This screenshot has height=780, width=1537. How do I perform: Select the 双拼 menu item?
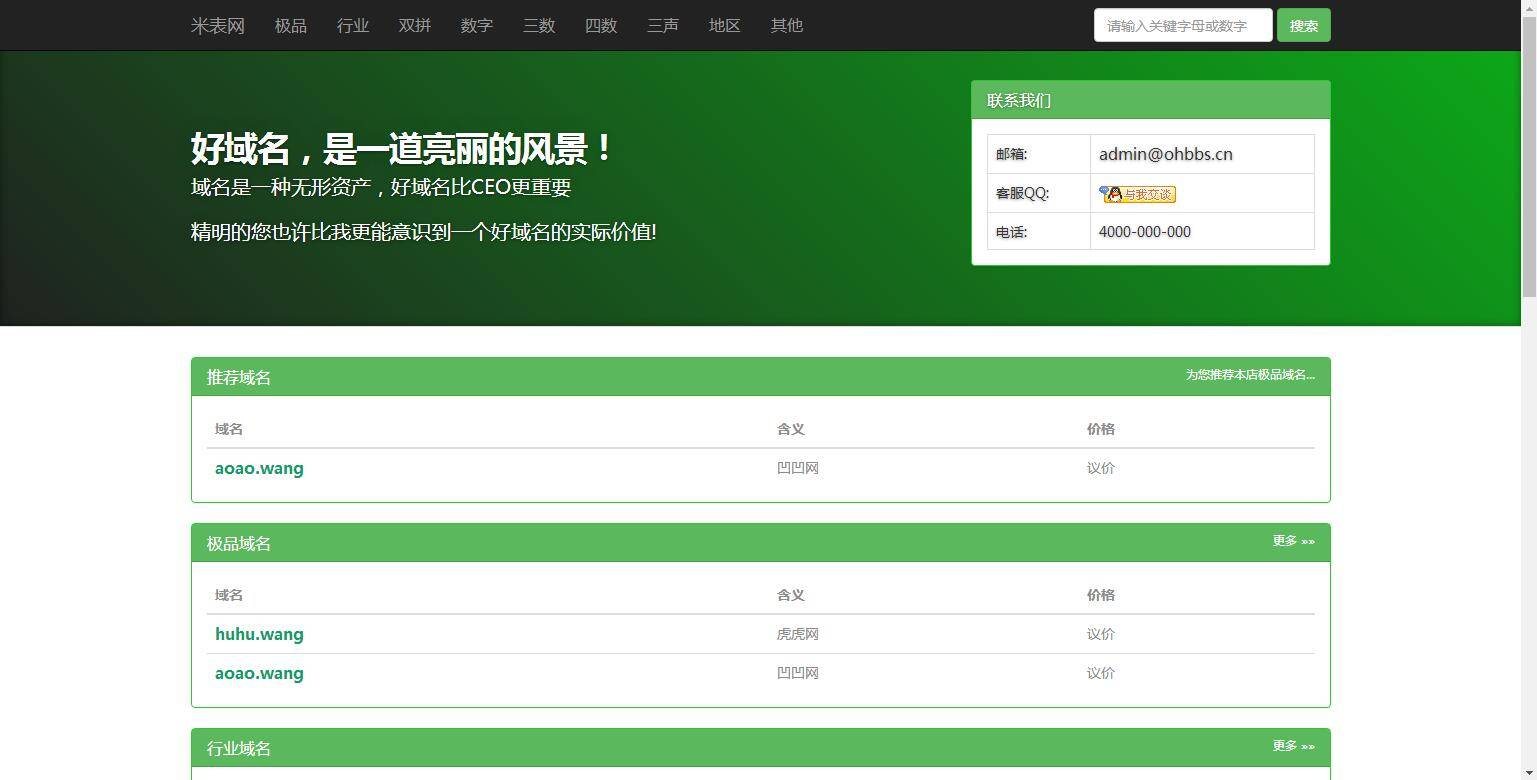coord(414,26)
